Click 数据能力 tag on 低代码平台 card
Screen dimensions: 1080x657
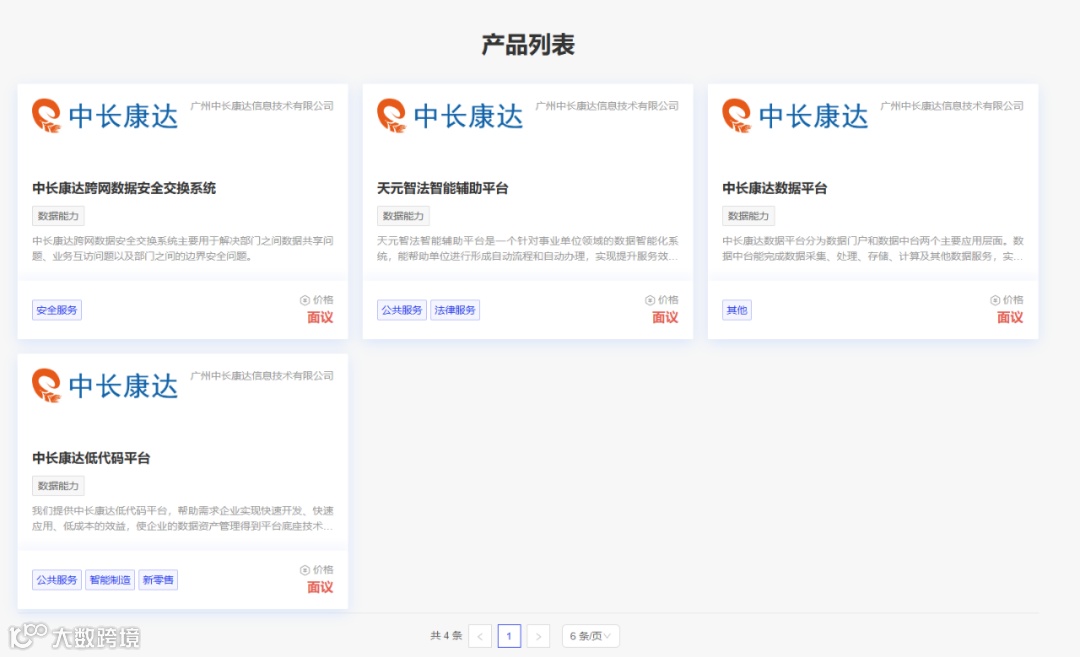click(x=58, y=486)
